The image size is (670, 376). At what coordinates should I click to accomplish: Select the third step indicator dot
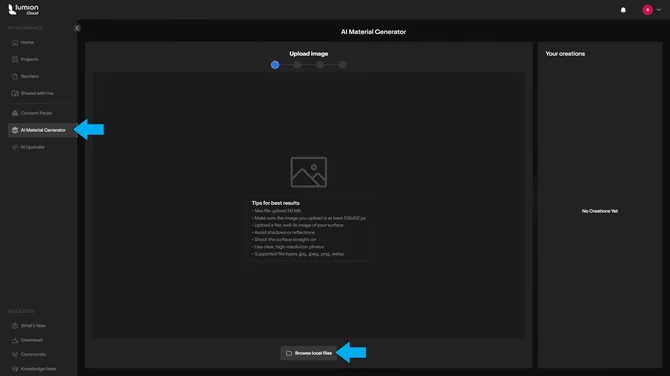tap(320, 65)
